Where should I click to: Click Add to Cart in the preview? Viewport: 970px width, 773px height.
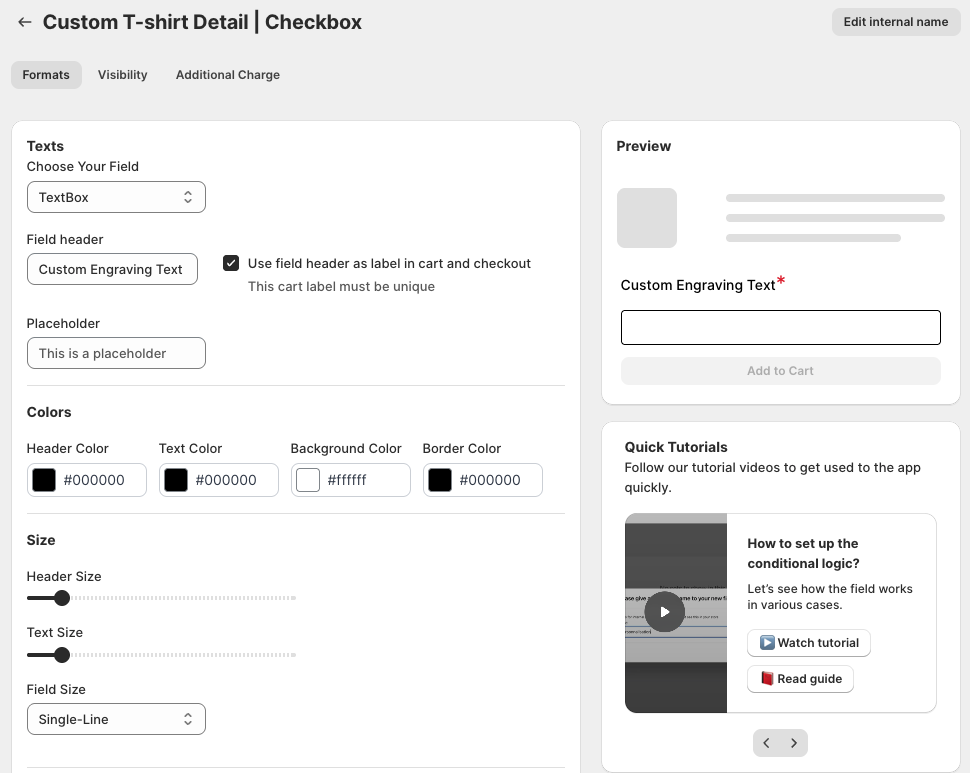point(780,370)
